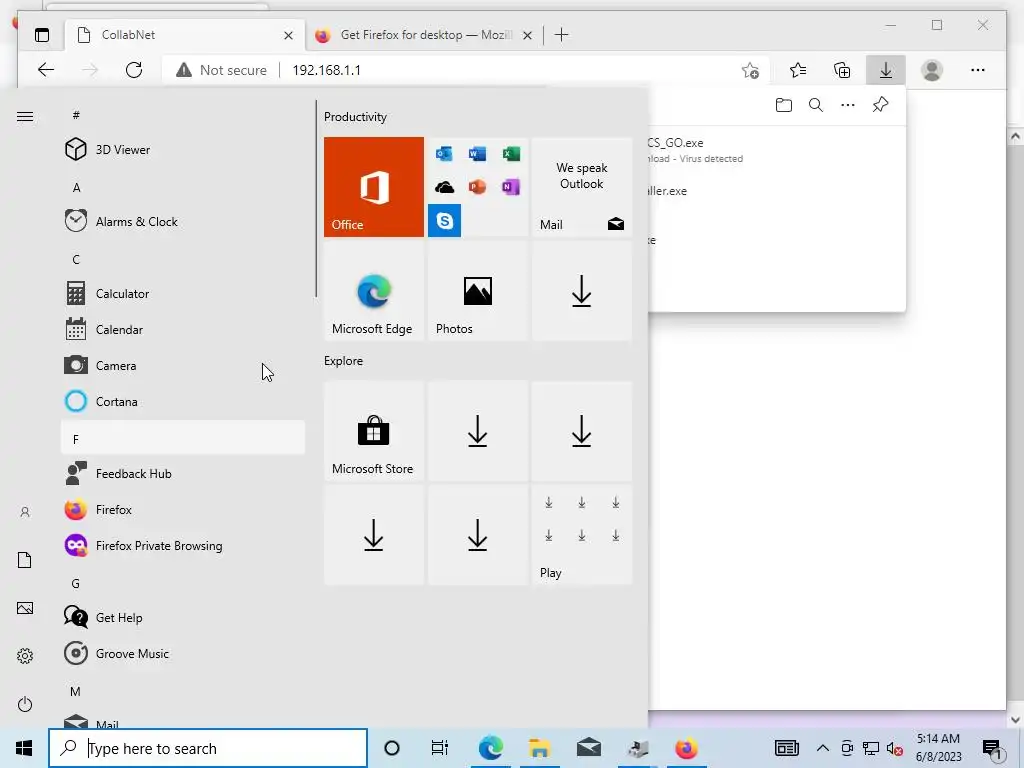
Task: Click the tile group title Productivity
Action: click(x=355, y=117)
